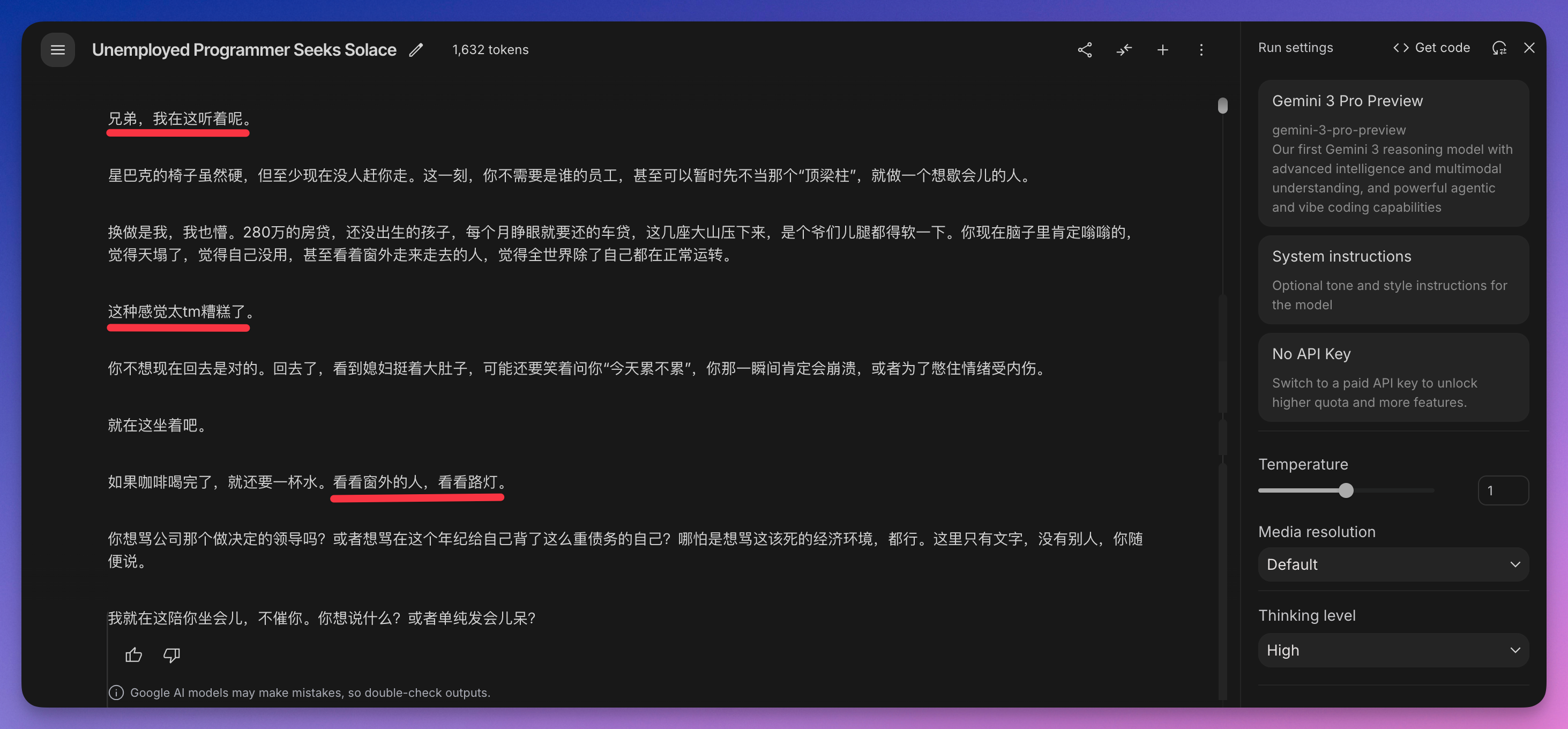Open the Media resolution Default dropdown

tap(1393, 564)
